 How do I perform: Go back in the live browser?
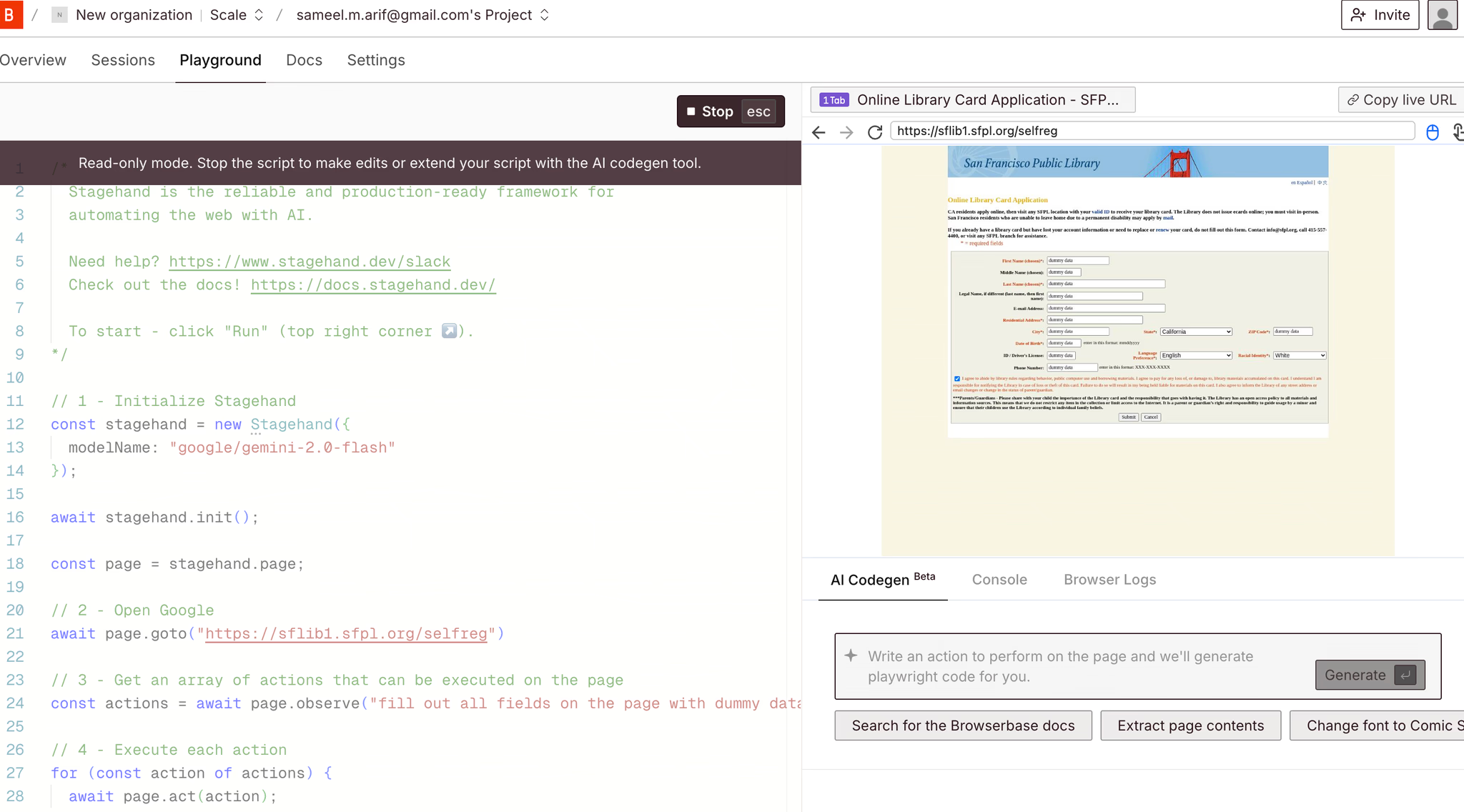pyautogui.click(x=818, y=132)
